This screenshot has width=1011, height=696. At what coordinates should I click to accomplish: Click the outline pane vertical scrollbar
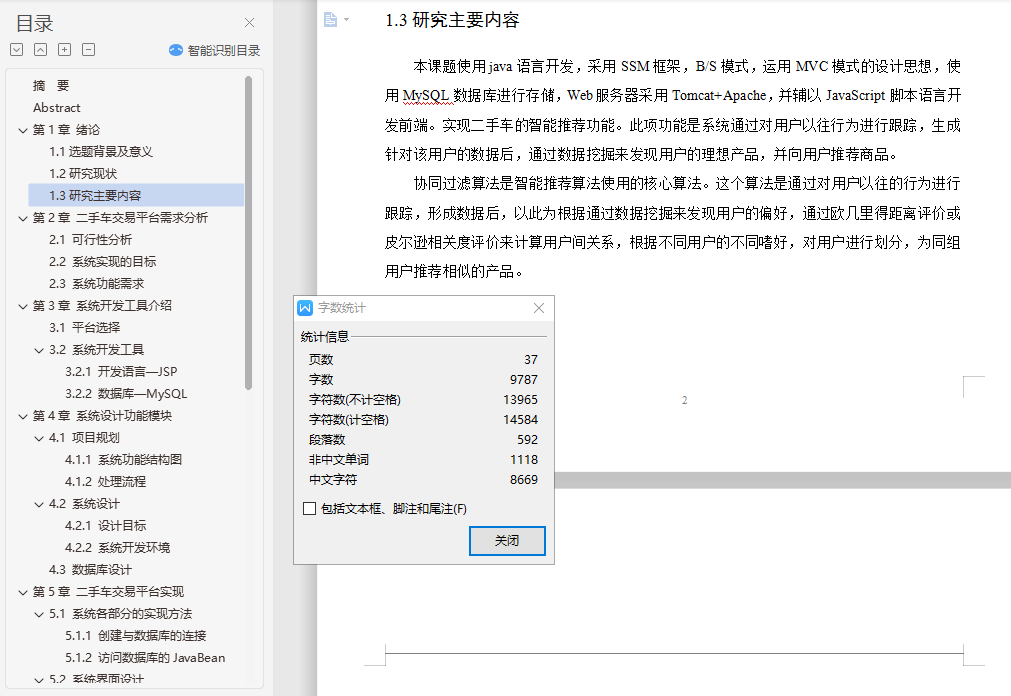coord(248,232)
